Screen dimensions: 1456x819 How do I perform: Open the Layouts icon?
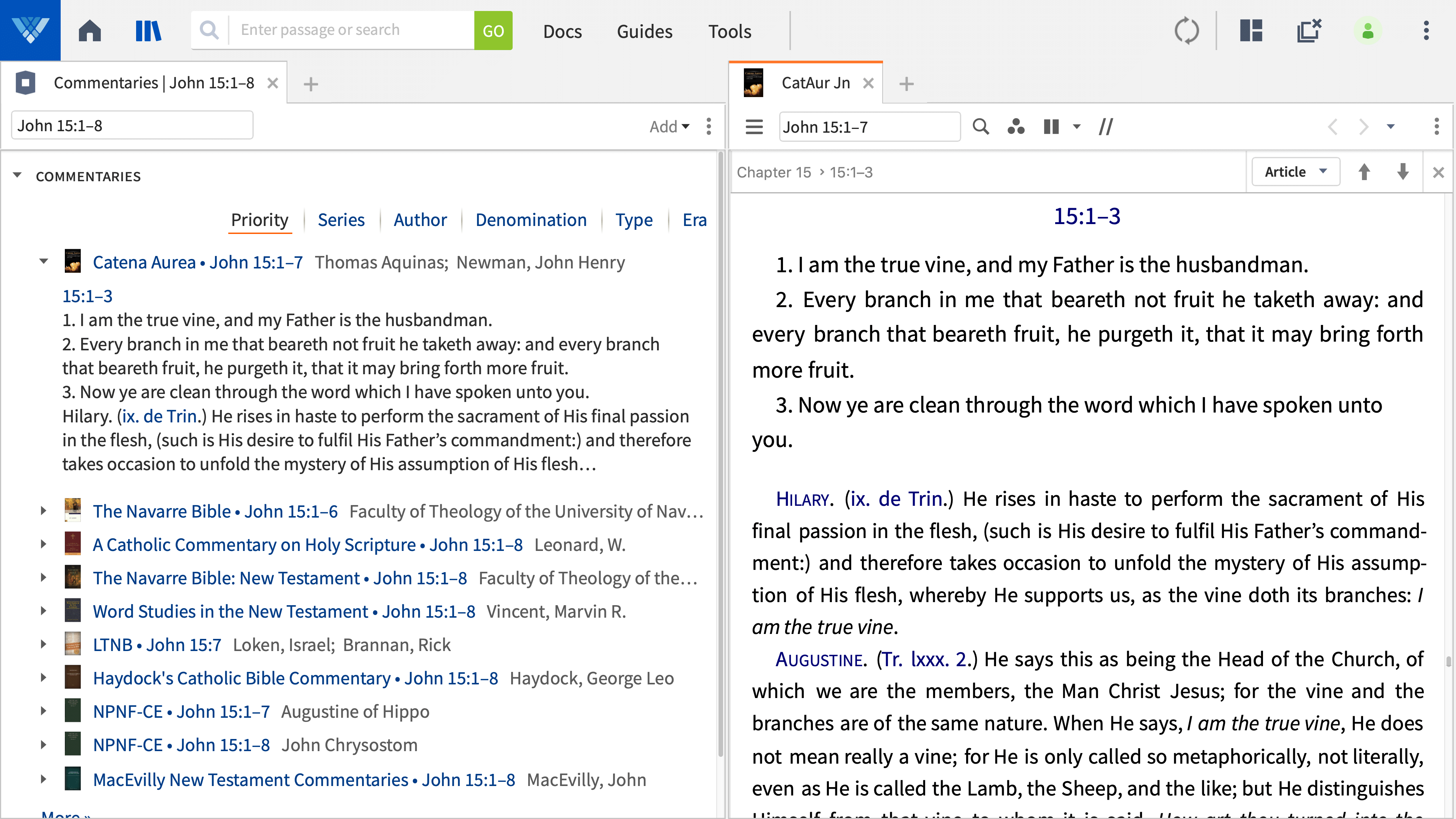1251,30
